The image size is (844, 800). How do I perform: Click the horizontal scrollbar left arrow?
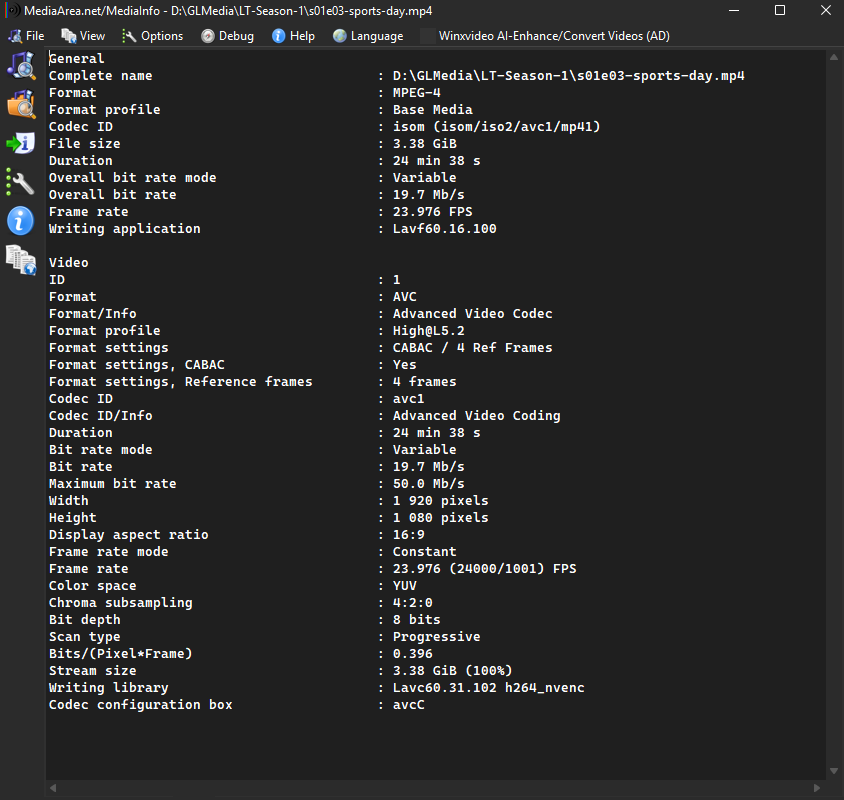[53, 788]
